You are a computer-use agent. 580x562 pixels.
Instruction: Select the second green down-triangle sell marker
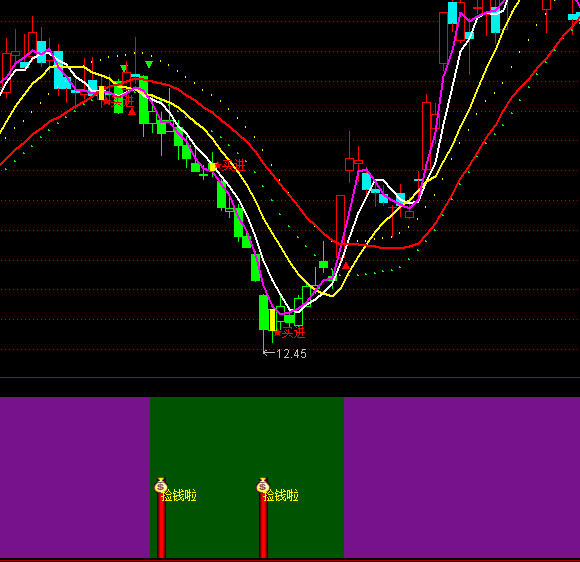149,65
